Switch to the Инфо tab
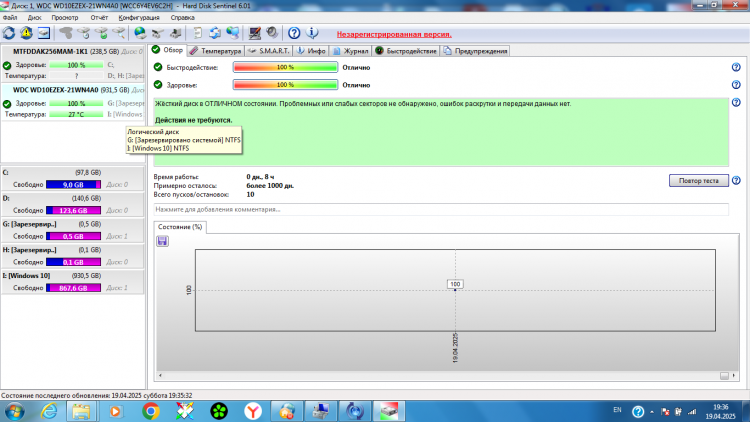Screen dimensions: 750x422 click(x=311, y=51)
